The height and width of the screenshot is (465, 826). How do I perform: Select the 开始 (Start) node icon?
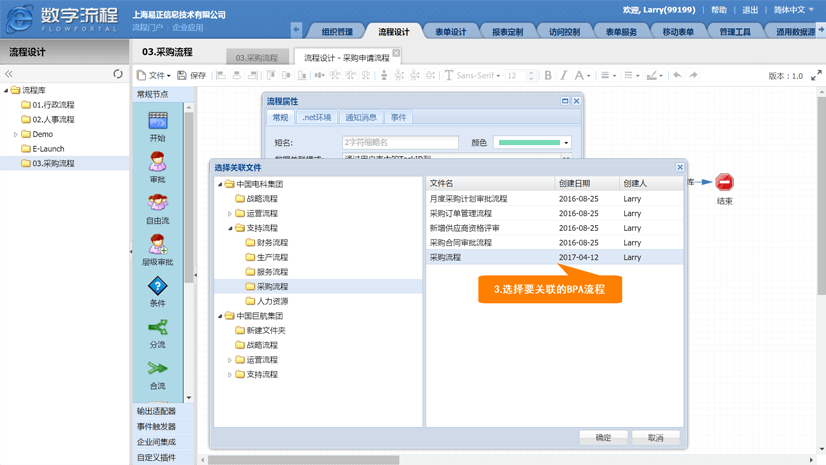(x=157, y=120)
